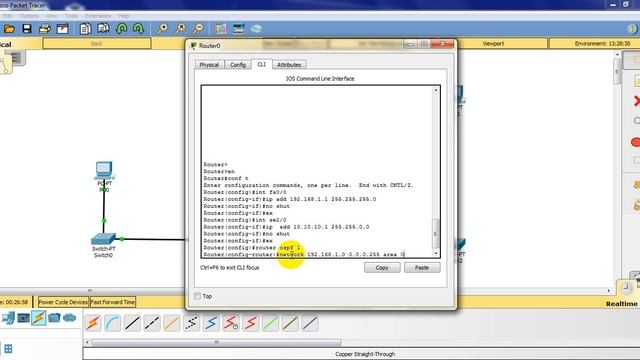The height and width of the screenshot is (360, 640).
Task: Select the Coaxial cable (blue zigzag)
Action: 211,323
